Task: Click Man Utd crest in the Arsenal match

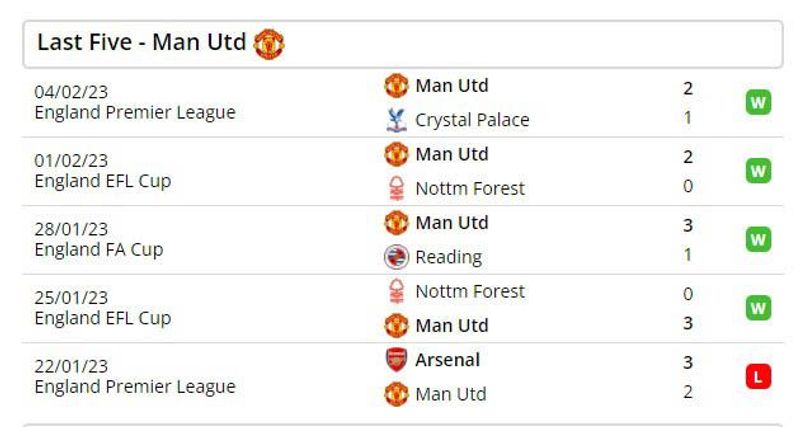Action: [x=396, y=394]
